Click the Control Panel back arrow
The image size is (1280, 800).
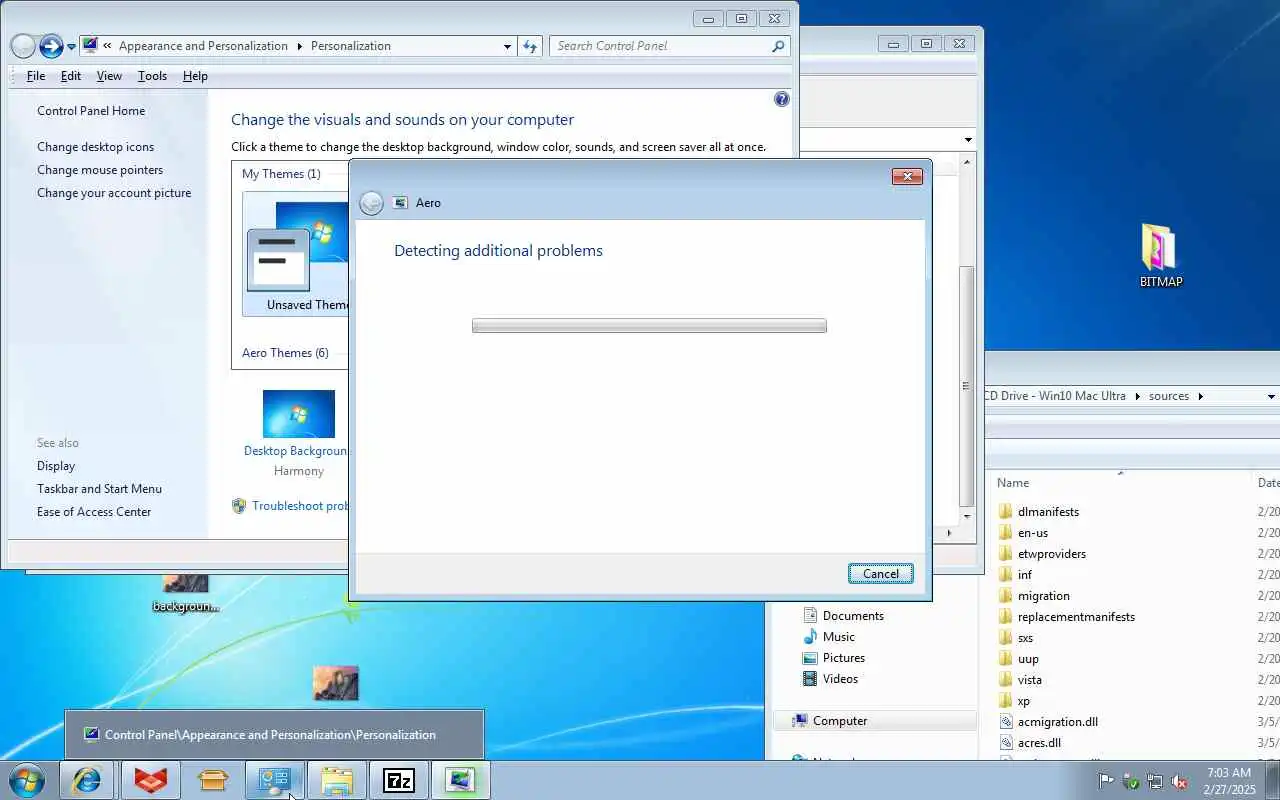click(23, 46)
